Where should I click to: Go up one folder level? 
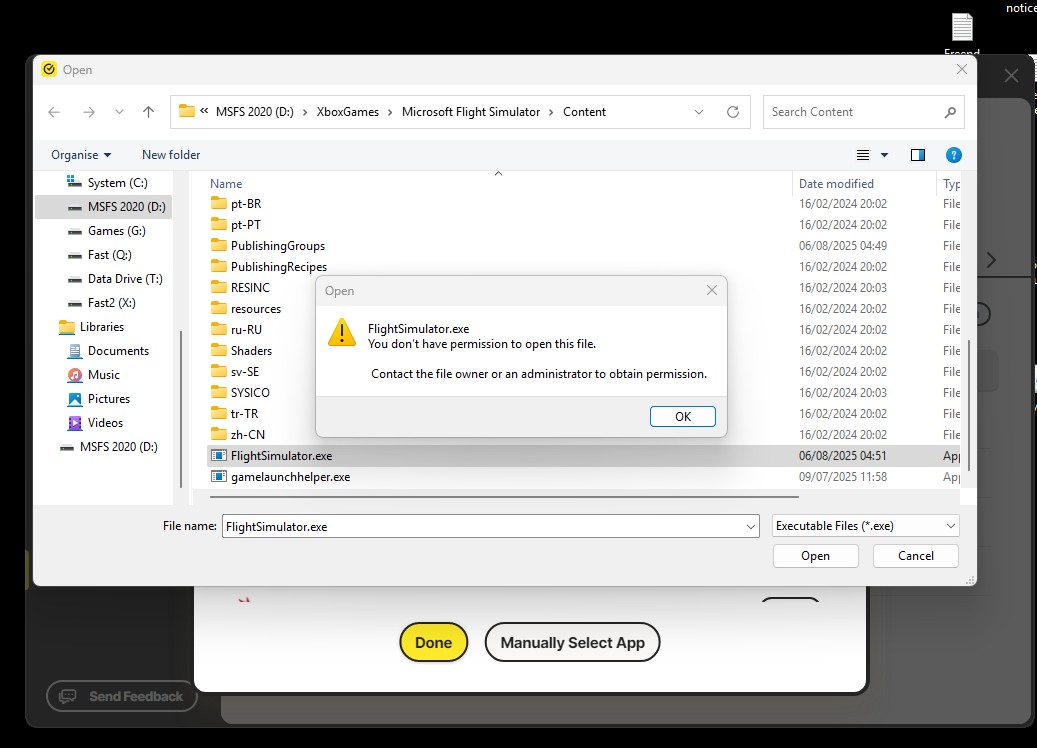pos(148,112)
